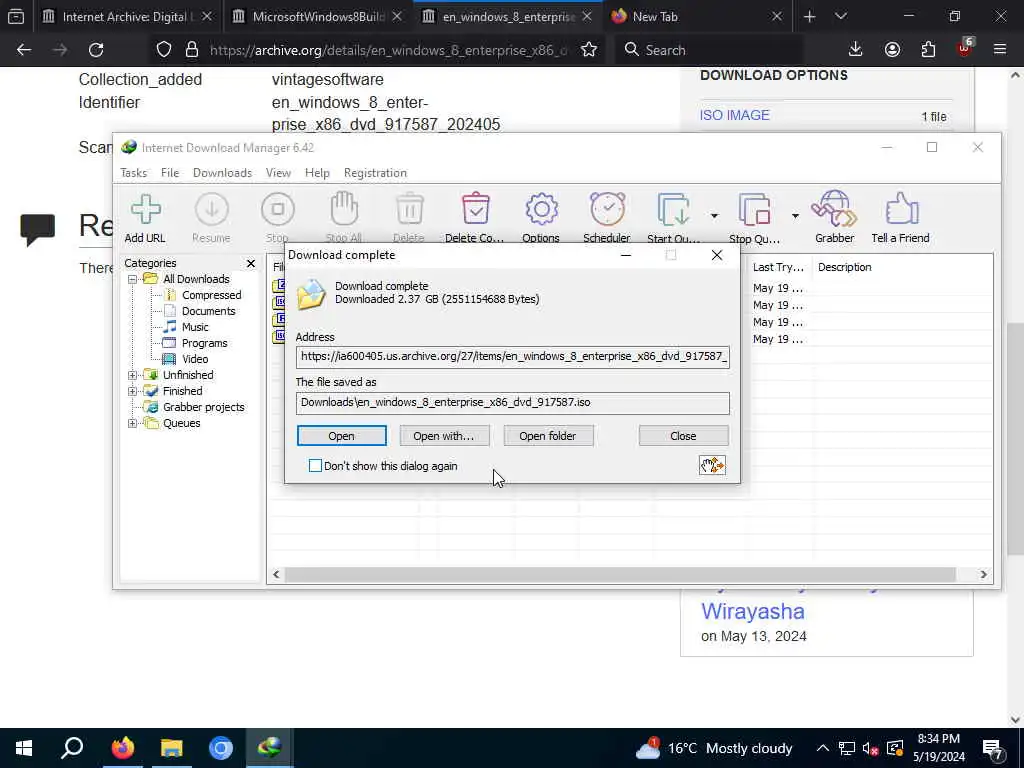Screen dimensions: 1024x768
Task: Click the ISO IMAGE download link
Action: [x=735, y=116]
